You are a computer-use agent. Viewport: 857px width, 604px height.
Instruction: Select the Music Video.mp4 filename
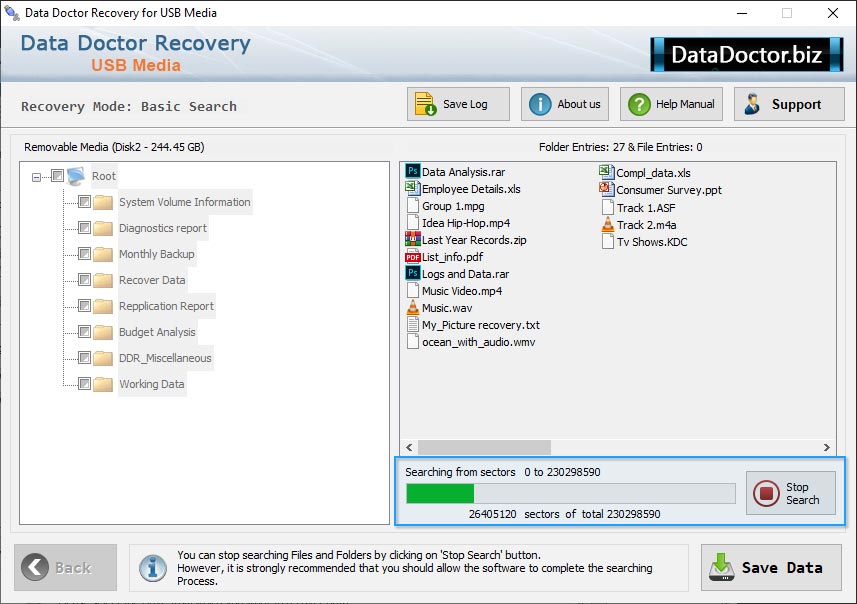coord(462,291)
